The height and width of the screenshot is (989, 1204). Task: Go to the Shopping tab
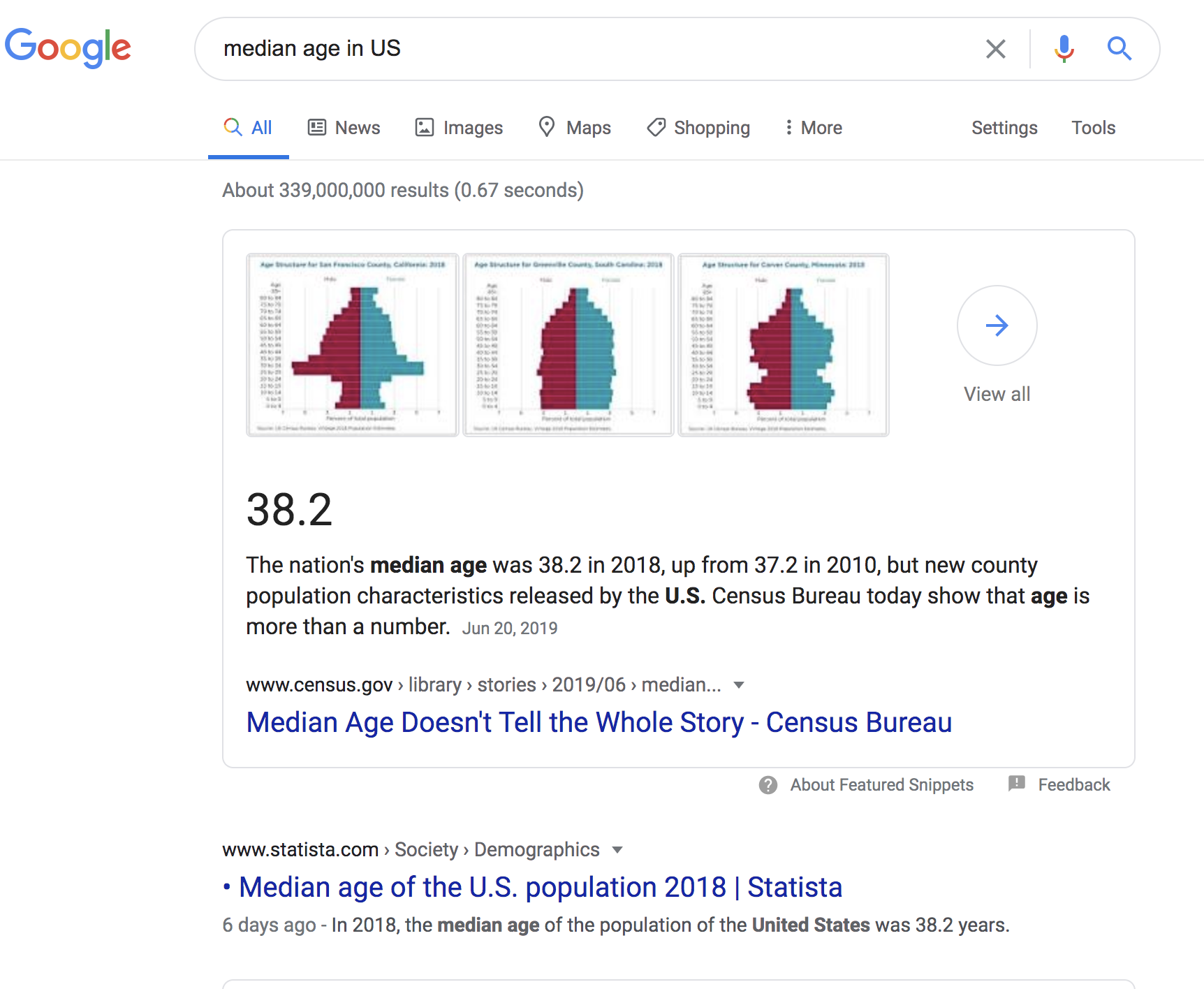click(698, 128)
